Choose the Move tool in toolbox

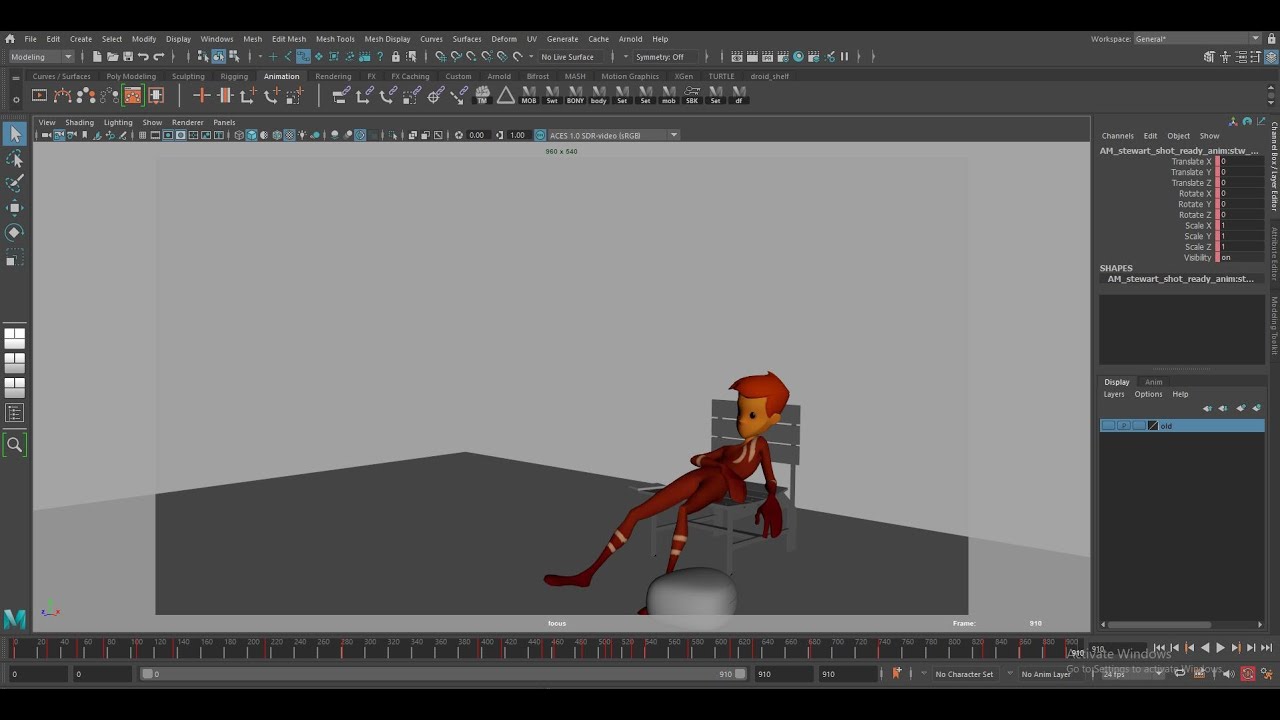(x=15, y=208)
